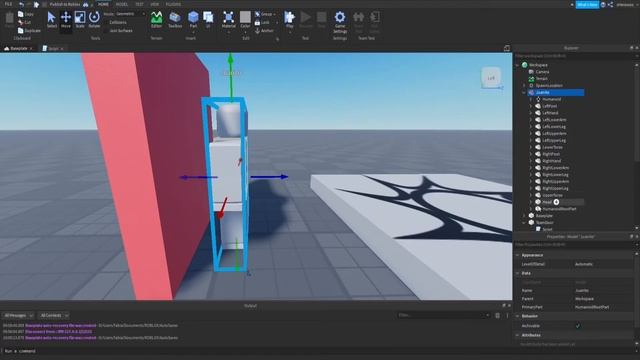This screenshot has width=640, height=360.
Task: Switch to the MODEL ribbon tab
Action: [x=122, y=4]
